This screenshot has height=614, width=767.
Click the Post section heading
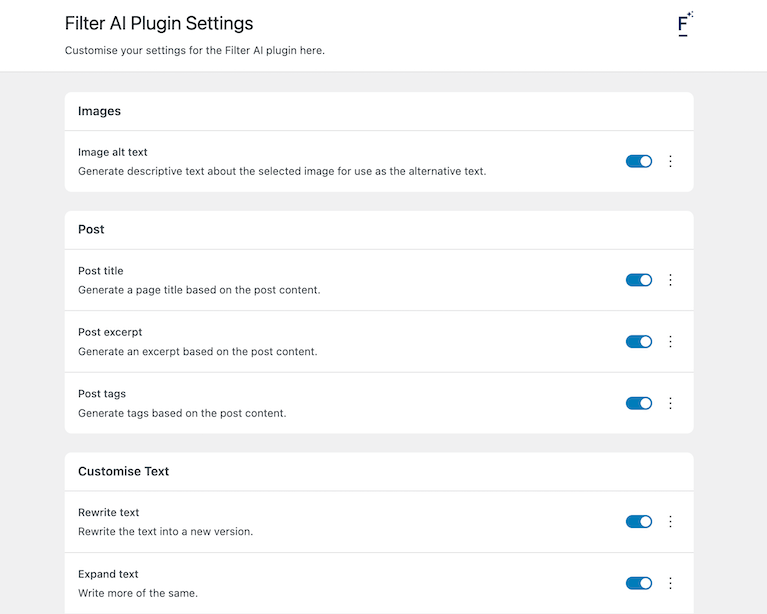pyautogui.click(x=91, y=229)
